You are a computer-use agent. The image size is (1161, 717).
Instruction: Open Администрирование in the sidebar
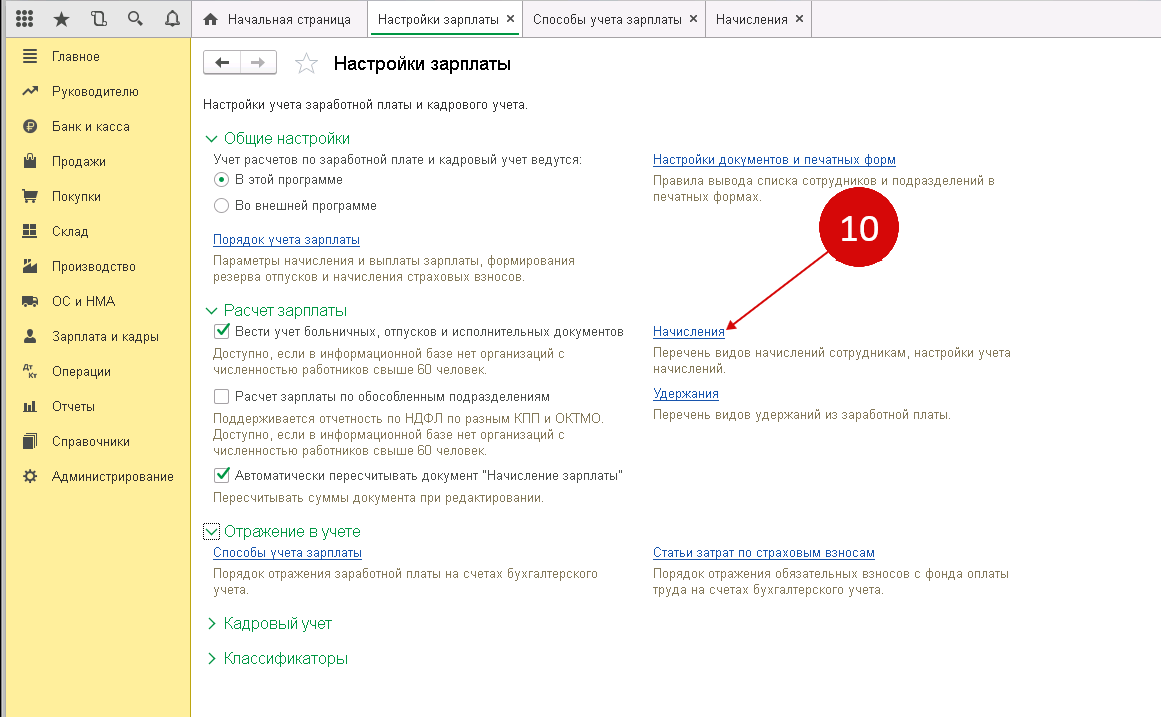(112, 477)
